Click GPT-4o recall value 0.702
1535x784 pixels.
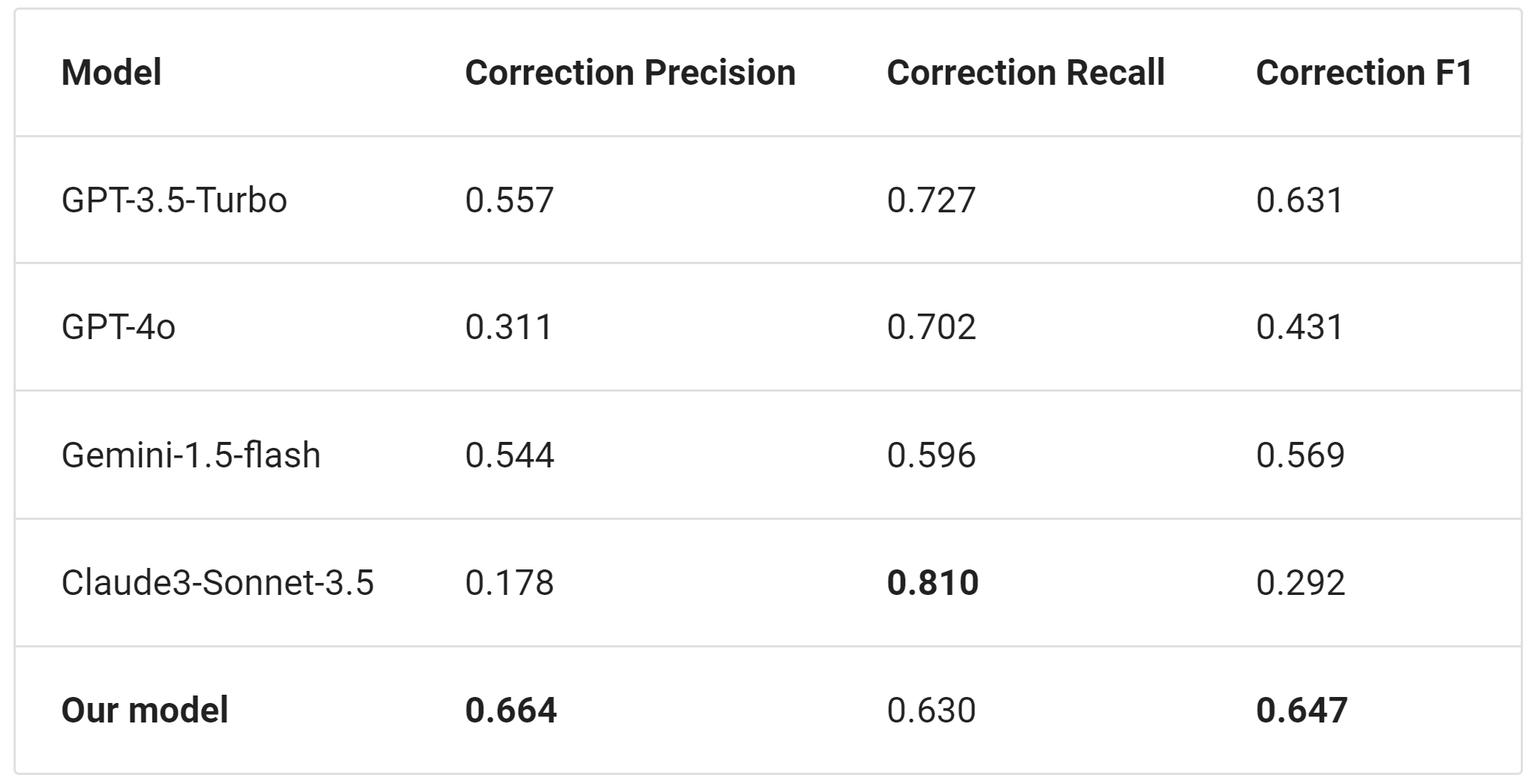[931, 327]
